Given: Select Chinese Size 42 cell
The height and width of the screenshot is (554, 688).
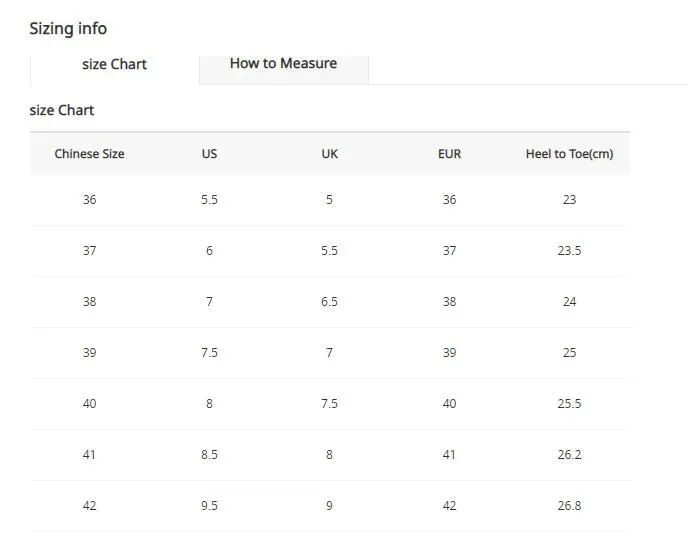Looking at the screenshot, I should 90,506.
